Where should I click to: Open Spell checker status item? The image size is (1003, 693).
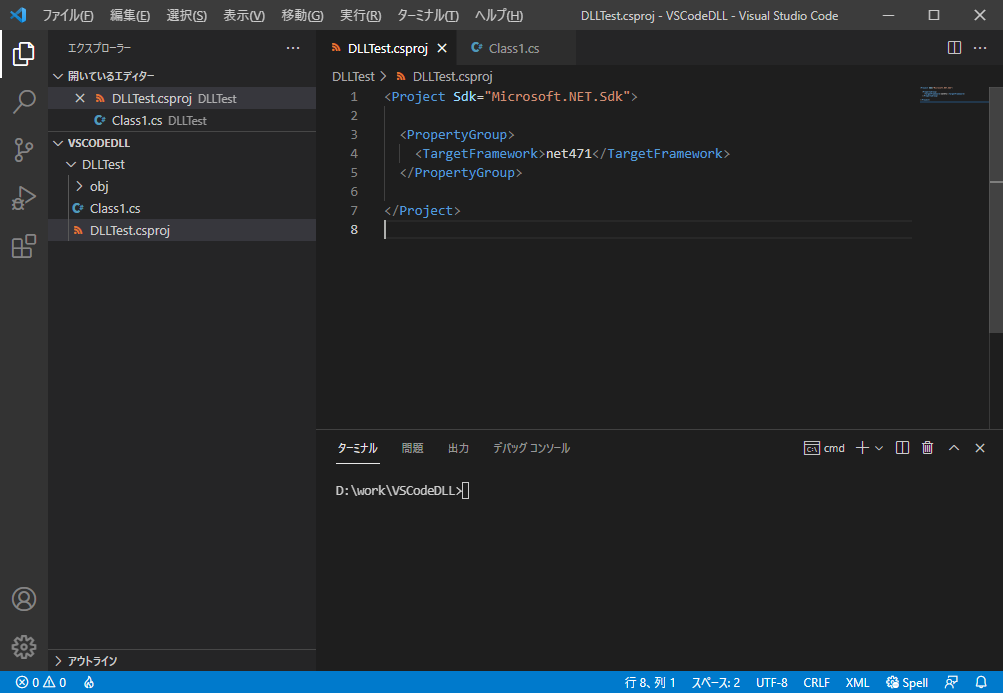[x=907, y=682]
